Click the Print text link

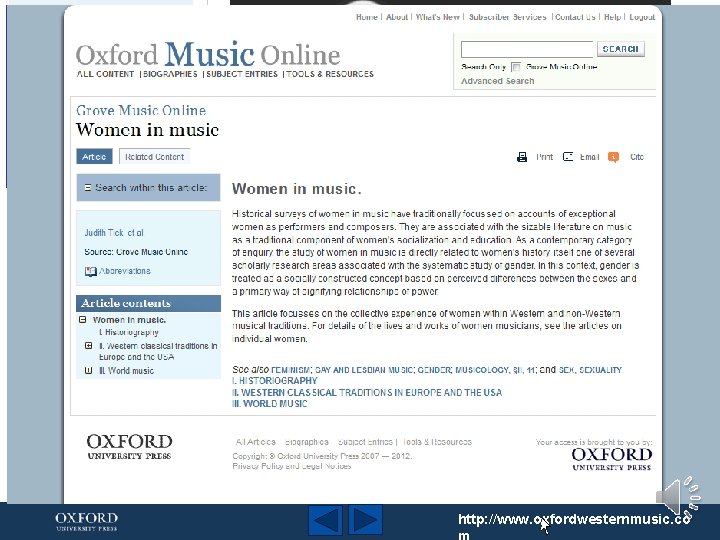[x=545, y=157]
